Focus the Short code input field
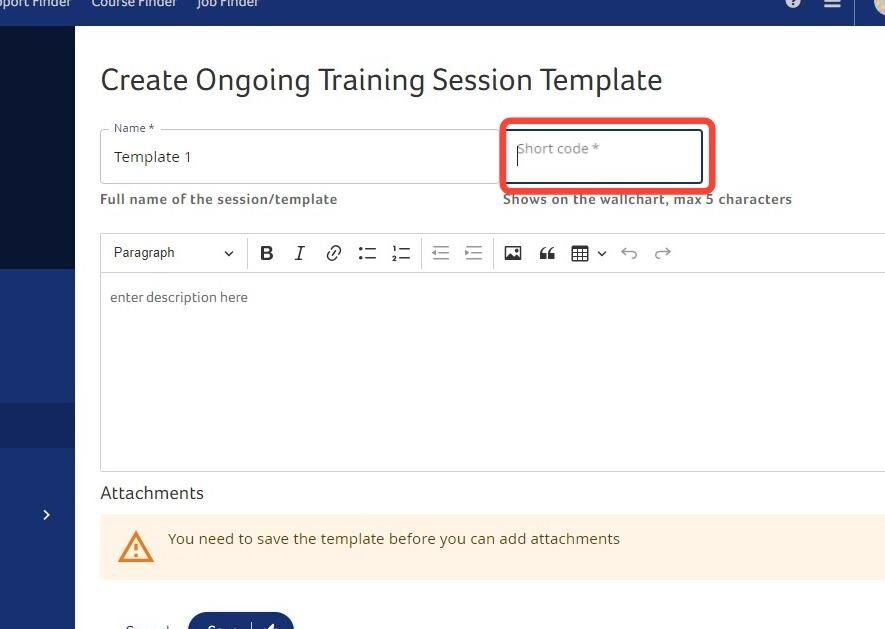Image resolution: width=885 pixels, height=629 pixels. click(603, 156)
